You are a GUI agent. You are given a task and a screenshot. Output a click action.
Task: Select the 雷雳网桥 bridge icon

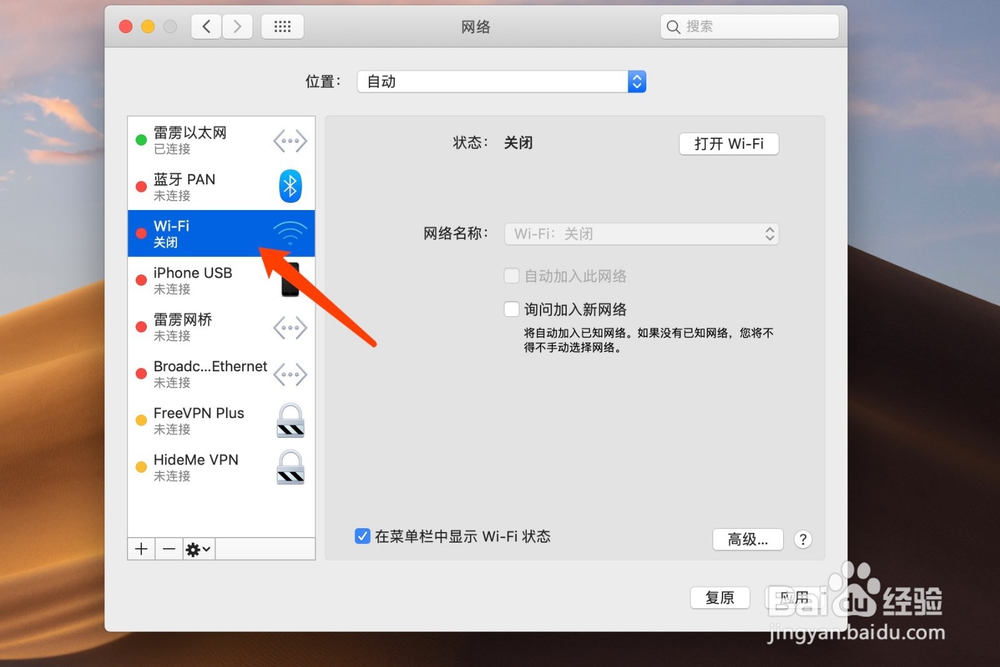[289, 327]
